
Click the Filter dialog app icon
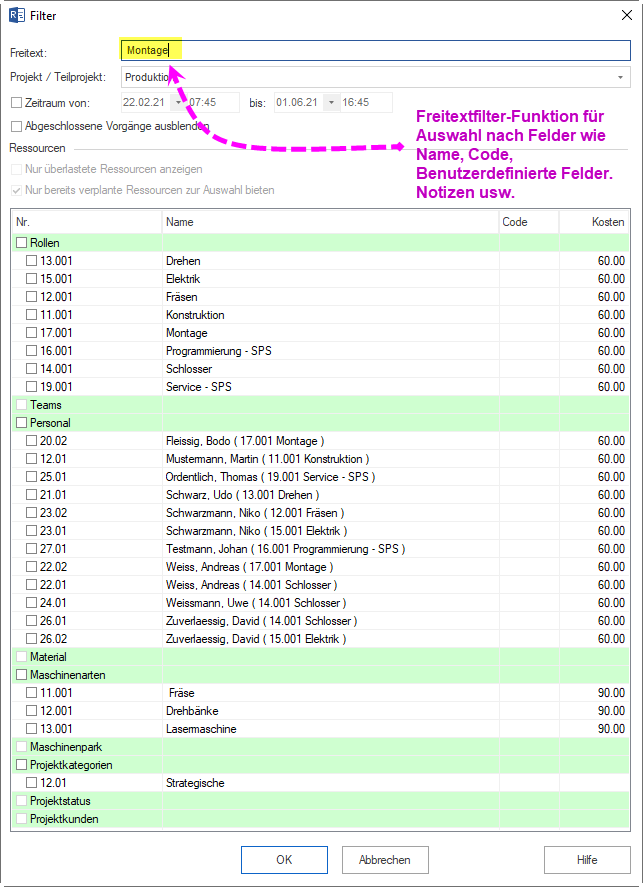[16, 16]
